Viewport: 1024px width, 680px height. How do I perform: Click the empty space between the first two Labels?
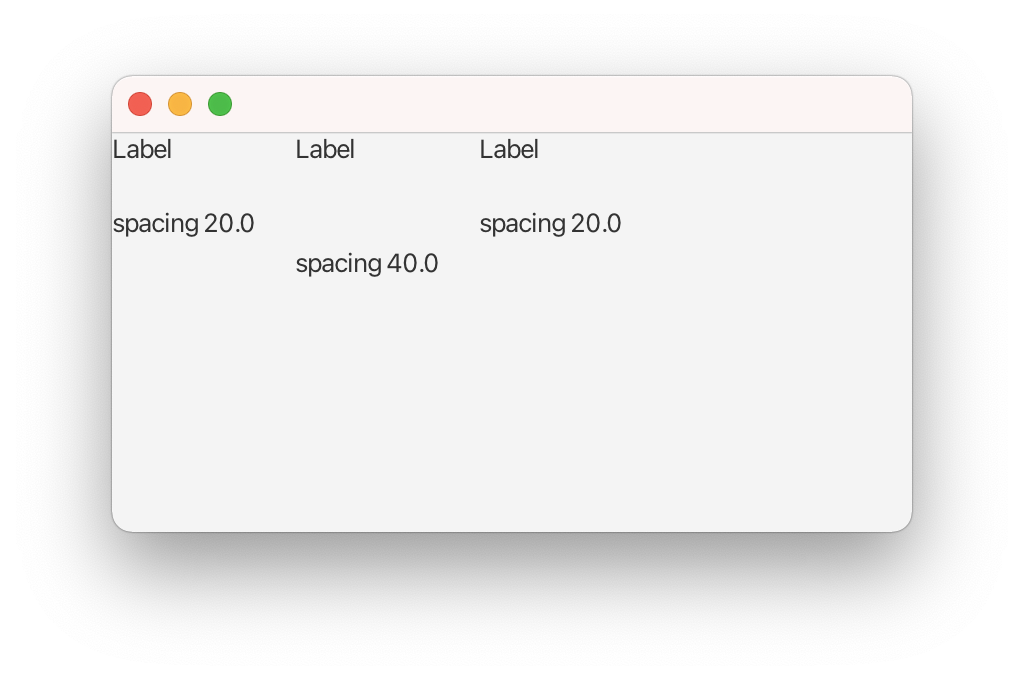click(234, 150)
